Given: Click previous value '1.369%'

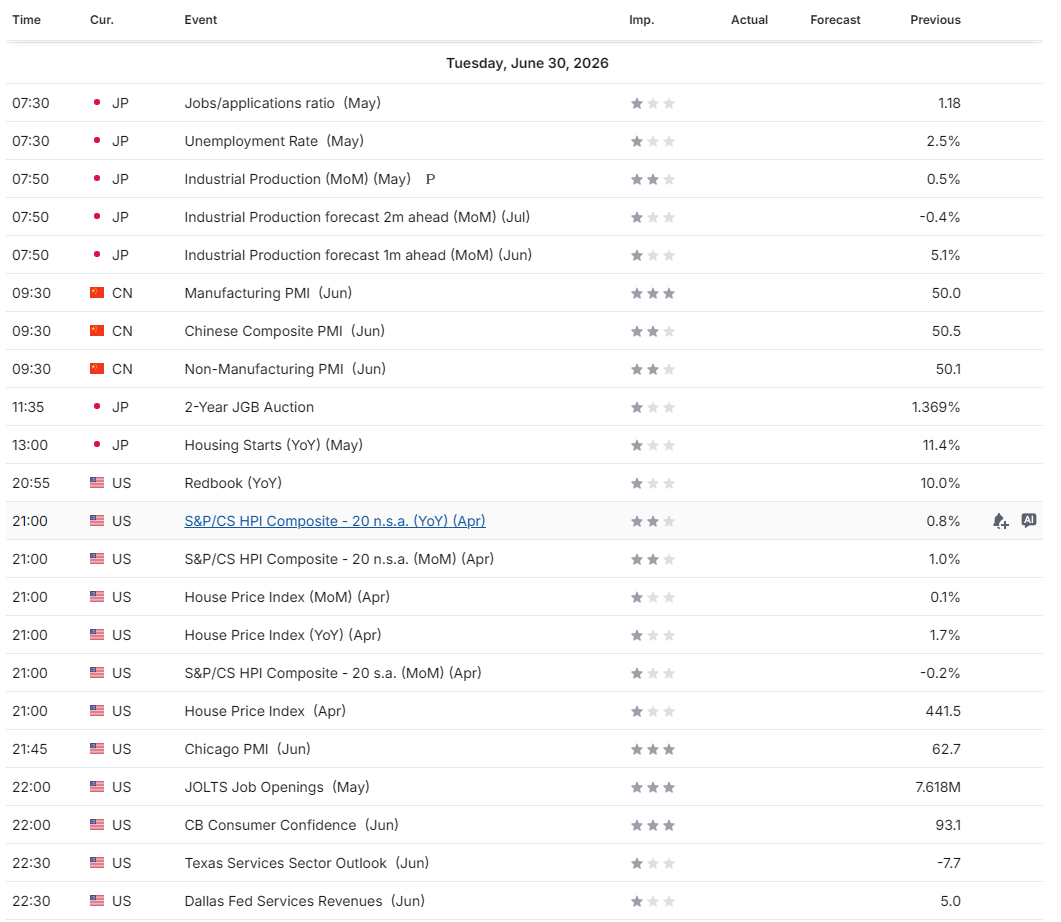Looking at the screenshot, I should [x=936, y=407].
